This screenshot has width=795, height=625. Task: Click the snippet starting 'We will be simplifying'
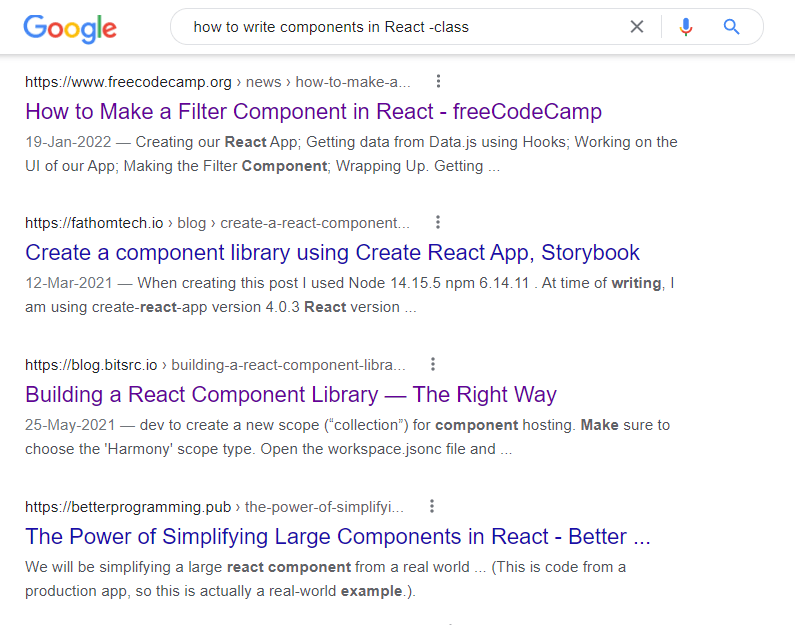pyautogui.click(x=326, y=579)
